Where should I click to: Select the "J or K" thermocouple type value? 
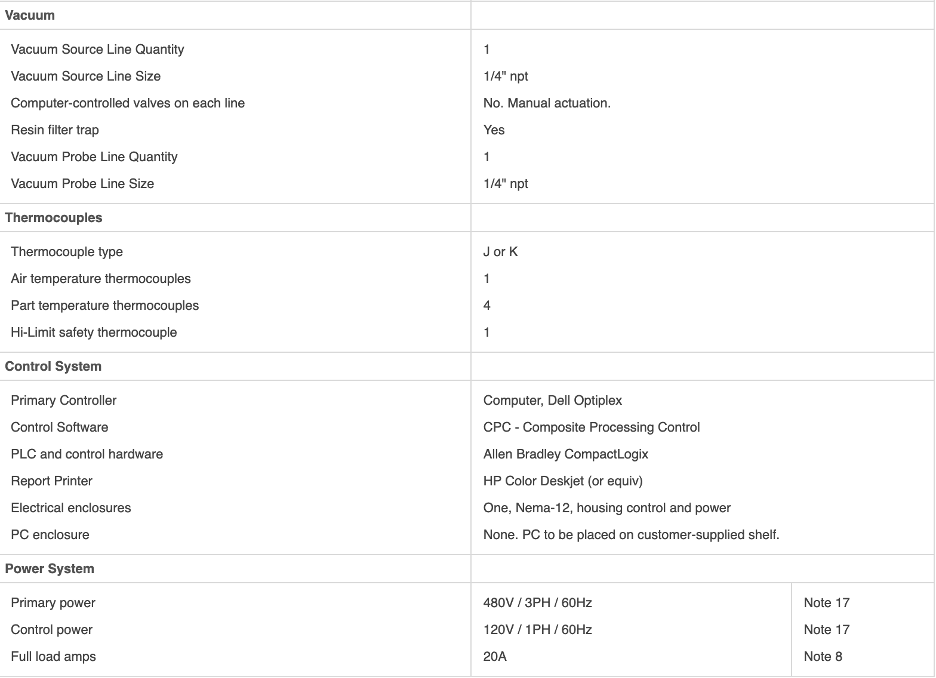500,251
